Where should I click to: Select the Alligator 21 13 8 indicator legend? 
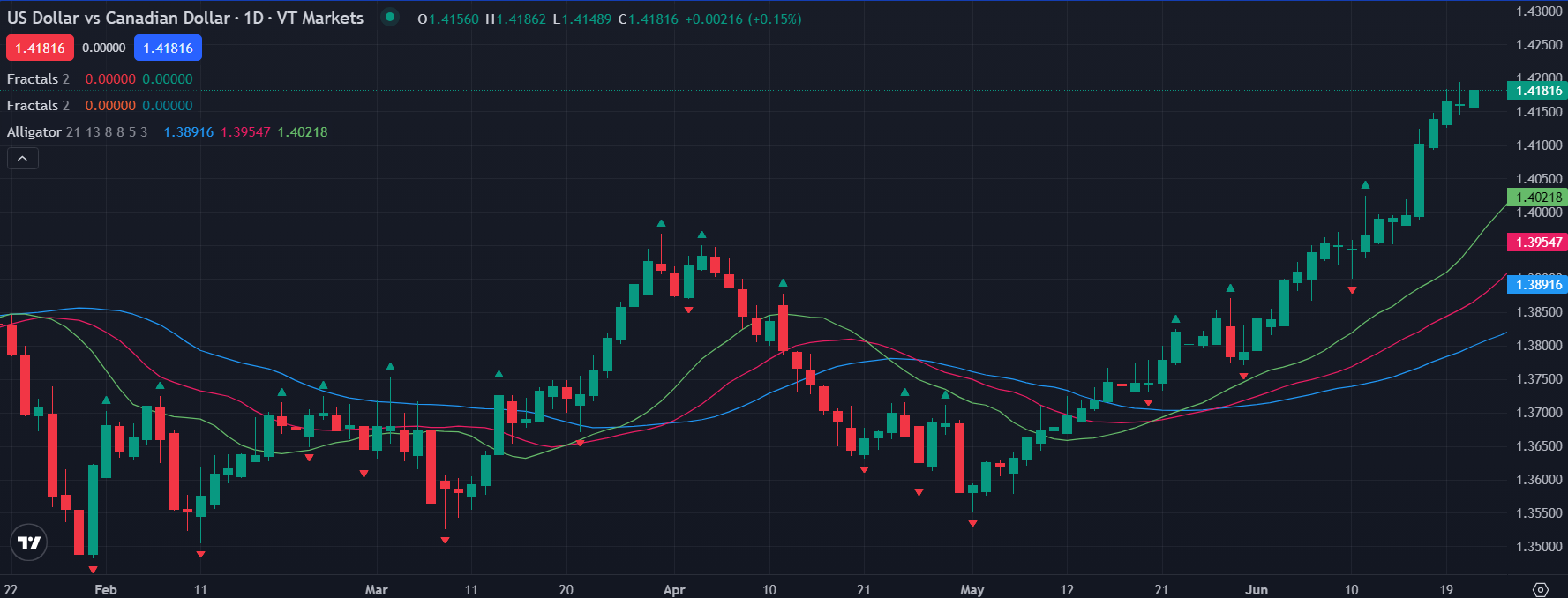click(78, 132)
